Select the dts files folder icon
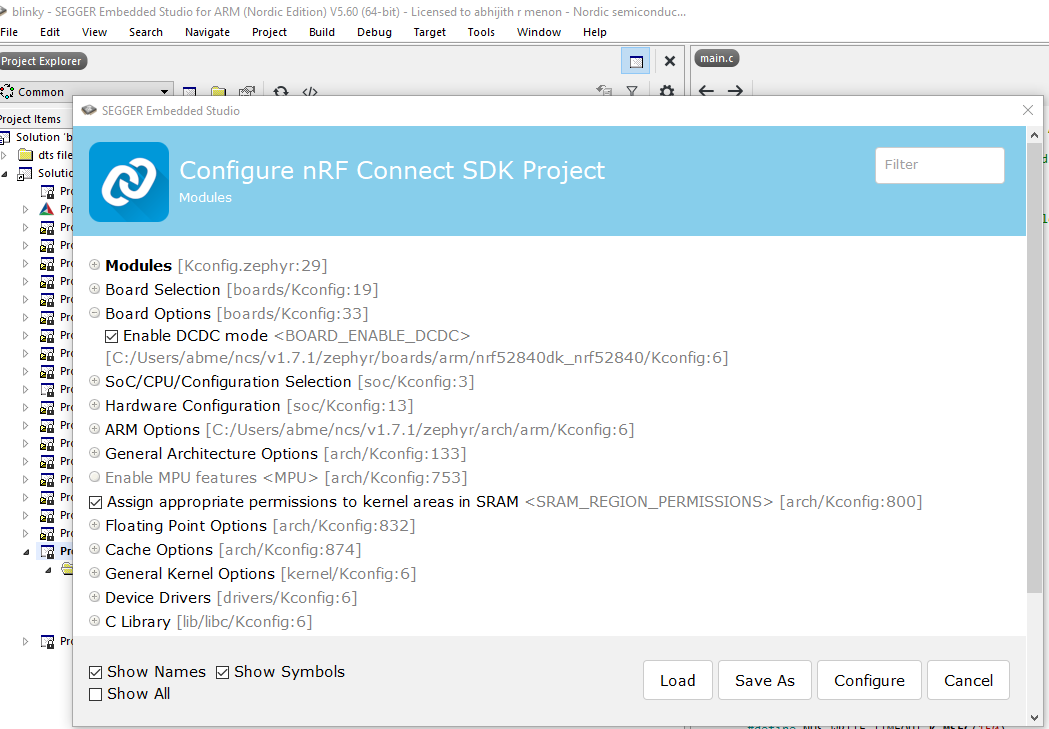Viewport: 1049px width, 729px height. point(25,155)
